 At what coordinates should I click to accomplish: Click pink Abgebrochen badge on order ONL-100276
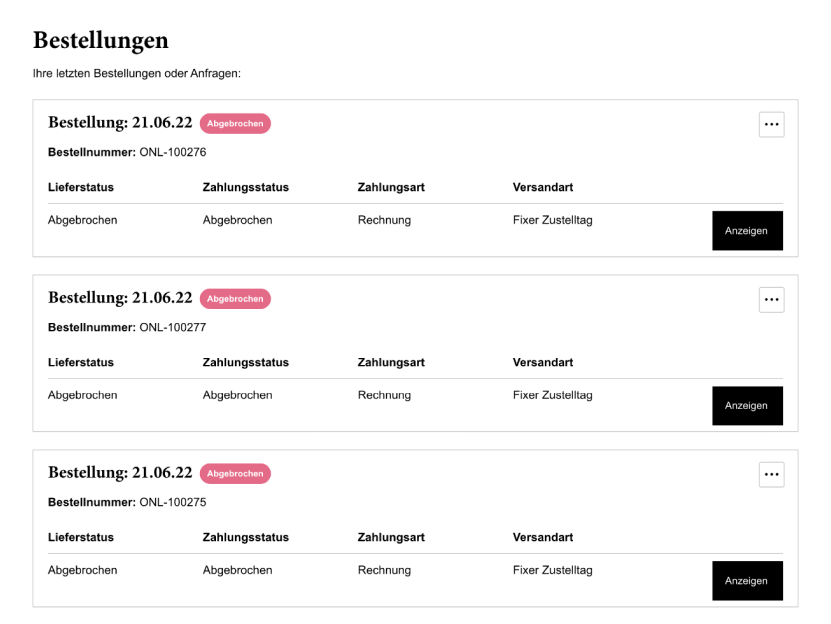pos(235,123)
